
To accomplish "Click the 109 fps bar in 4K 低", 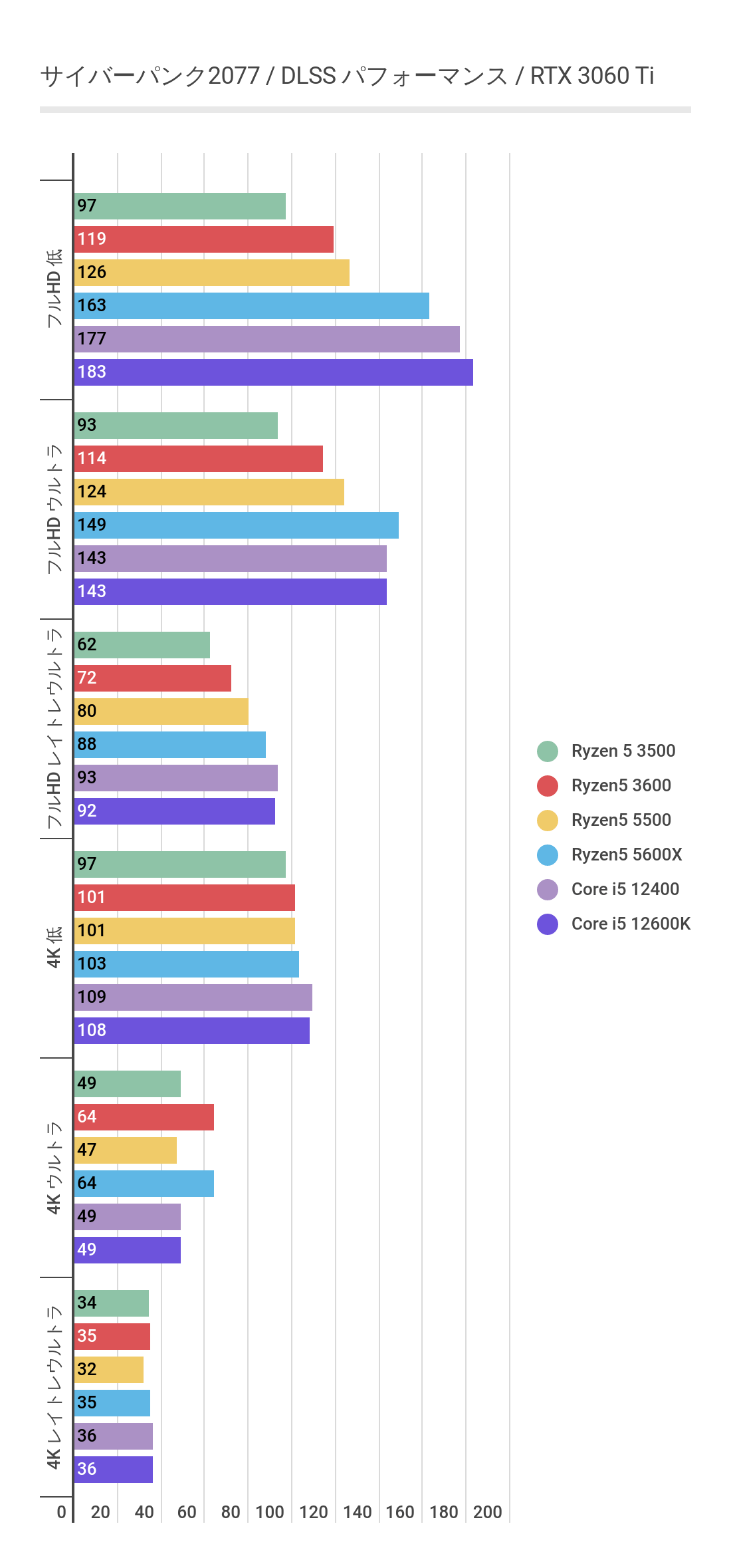I will click(193, 997).
